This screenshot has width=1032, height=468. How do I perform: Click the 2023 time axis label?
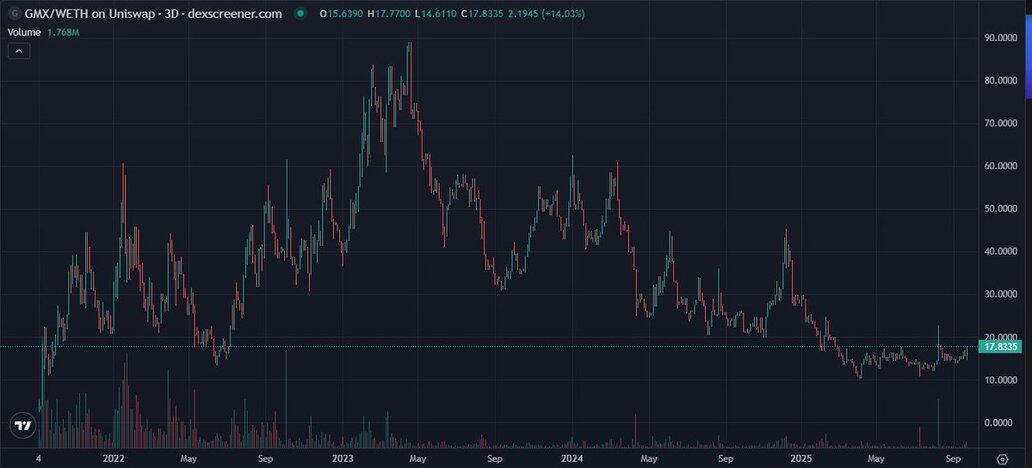(343, 458)
